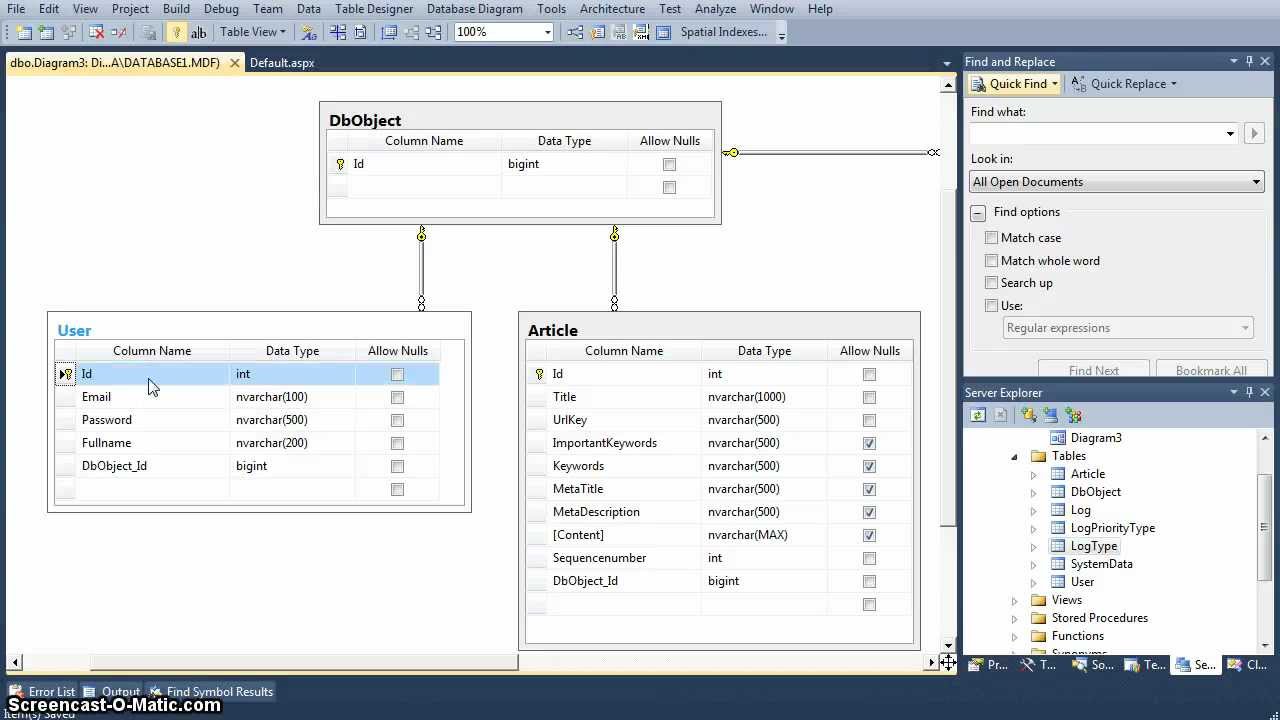
Task: Select Diagram3 in Server Explorer
Action: tap(1096, 438)
